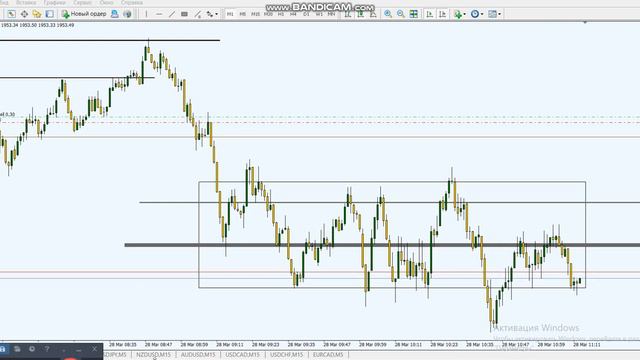The image size is (640, 360).
Task: Open the MetaEditor person icon
Action: click(115, 14)
